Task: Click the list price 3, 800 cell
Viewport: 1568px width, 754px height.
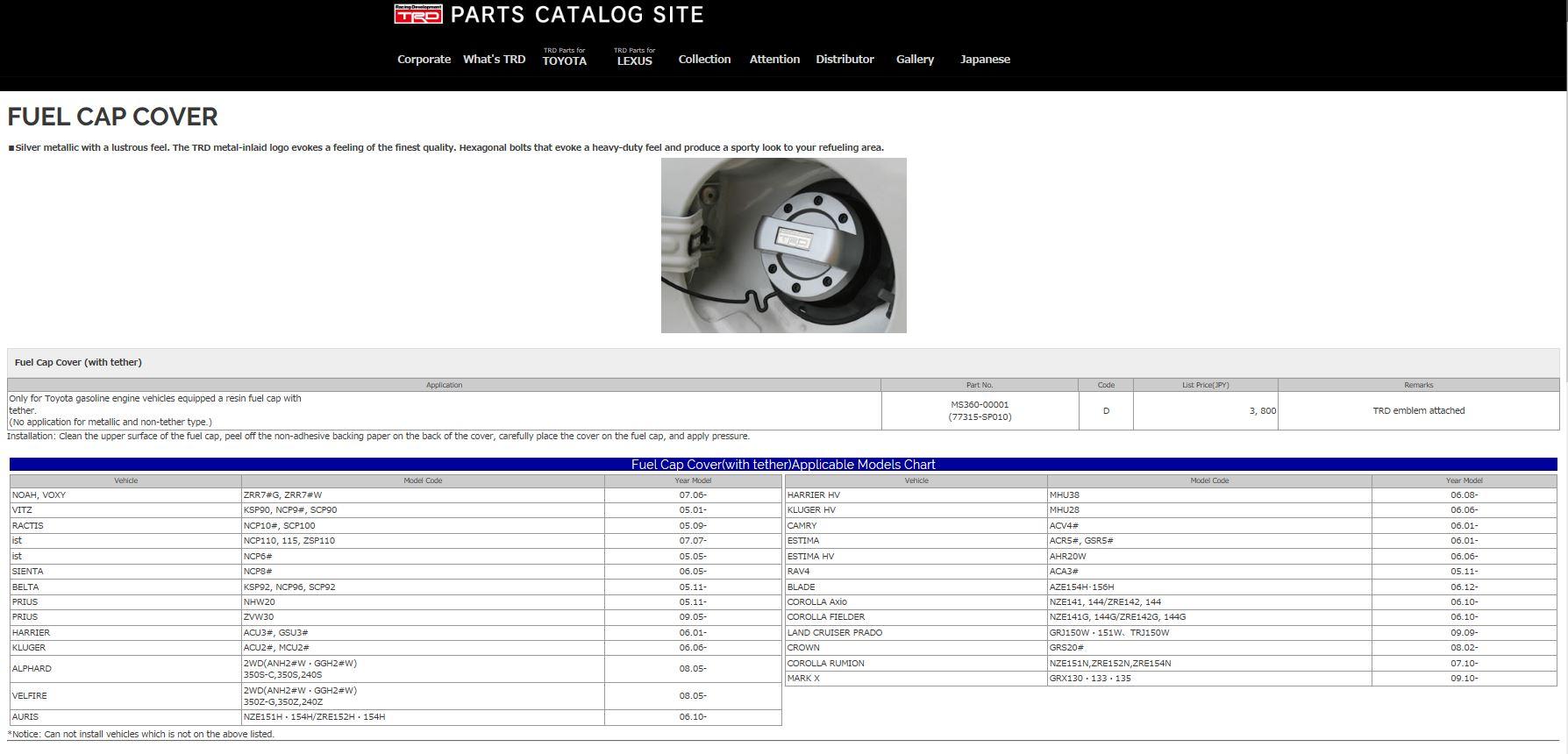Action: [x=1205, y=410]
